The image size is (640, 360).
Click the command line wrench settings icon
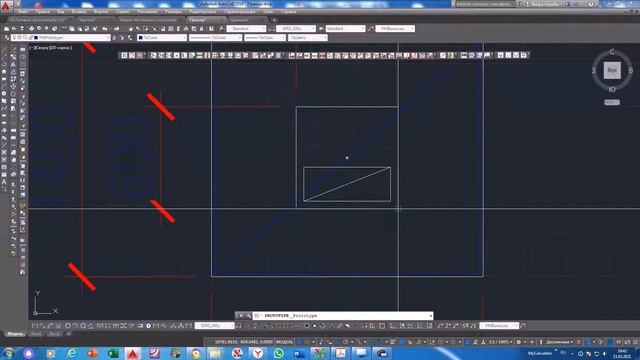[x=248, y=316]
